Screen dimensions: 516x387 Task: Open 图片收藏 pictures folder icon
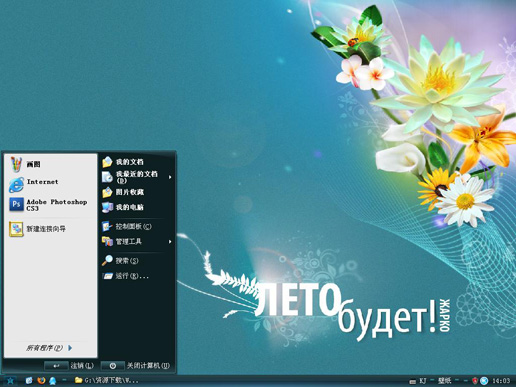pyautogui.click(x=107, y=192)
